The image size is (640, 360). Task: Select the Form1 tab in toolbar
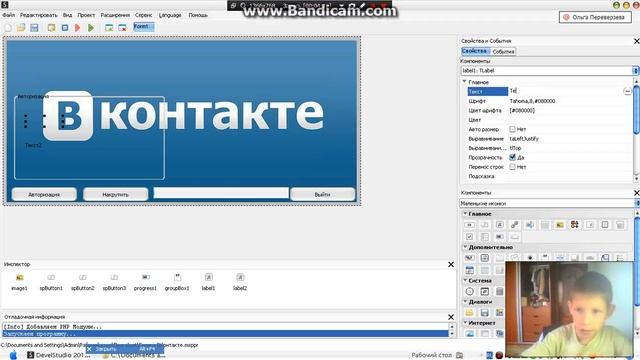[144, 27]
